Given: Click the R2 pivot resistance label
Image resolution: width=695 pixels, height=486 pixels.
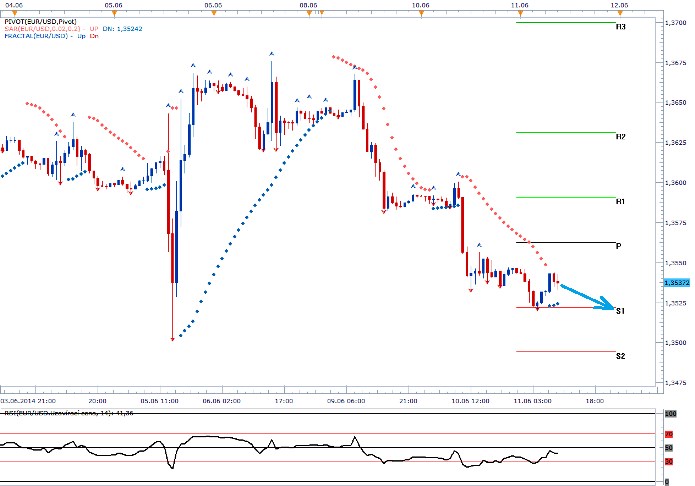Looking at the screenshot, I should pyautogui.click(x=621, y=137).
